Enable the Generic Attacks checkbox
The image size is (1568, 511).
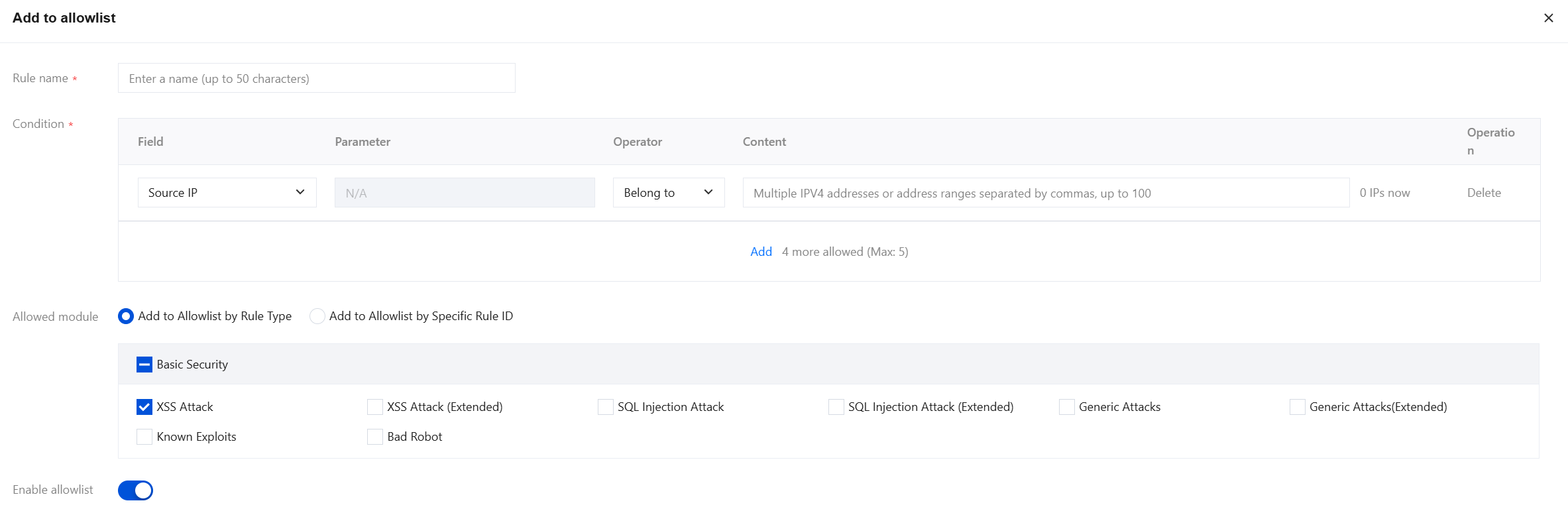1067,407
